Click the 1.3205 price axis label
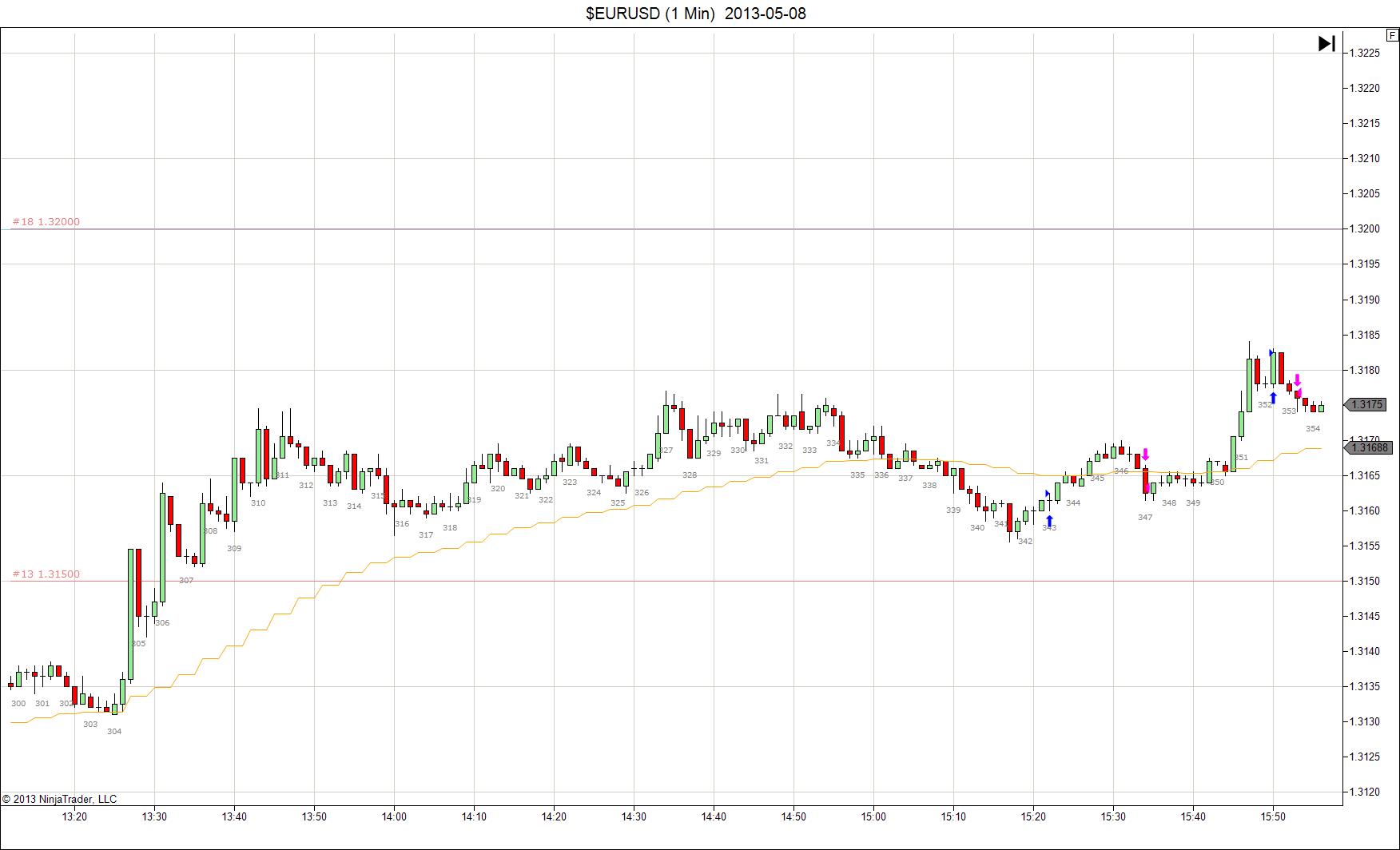This screenshot has width=1400, height=850. point(1365,193)
